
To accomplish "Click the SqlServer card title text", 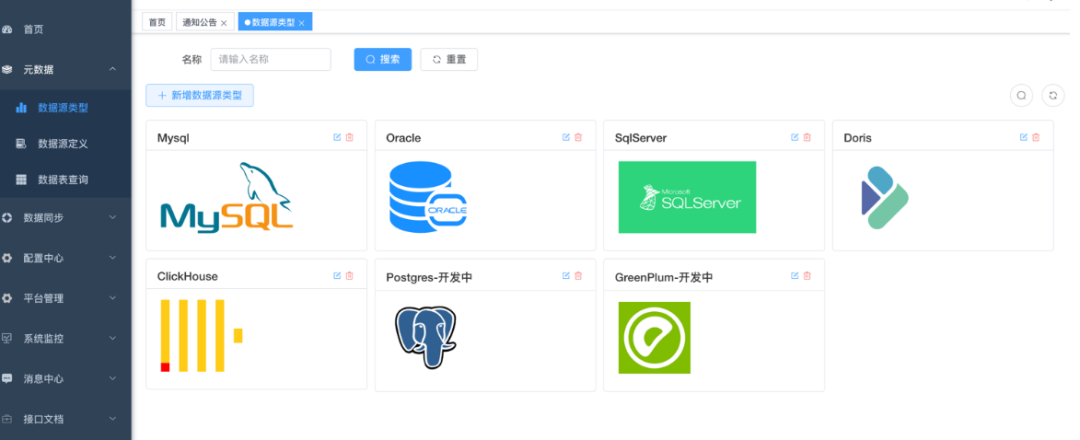I will point(641,138).
